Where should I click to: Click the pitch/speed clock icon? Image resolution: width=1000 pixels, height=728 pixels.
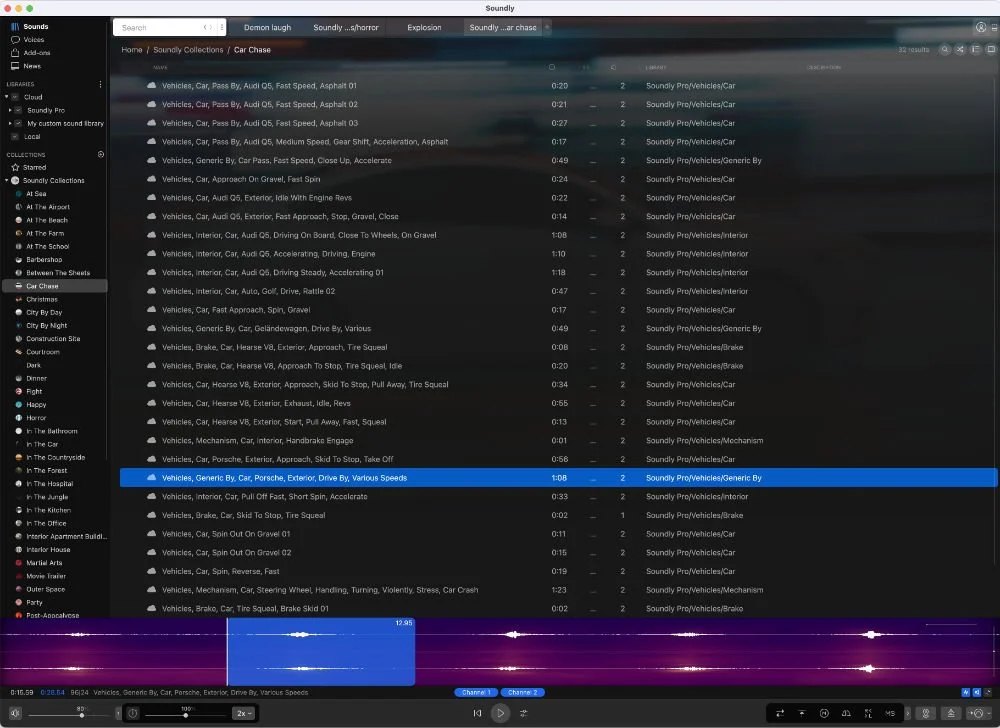133,713
